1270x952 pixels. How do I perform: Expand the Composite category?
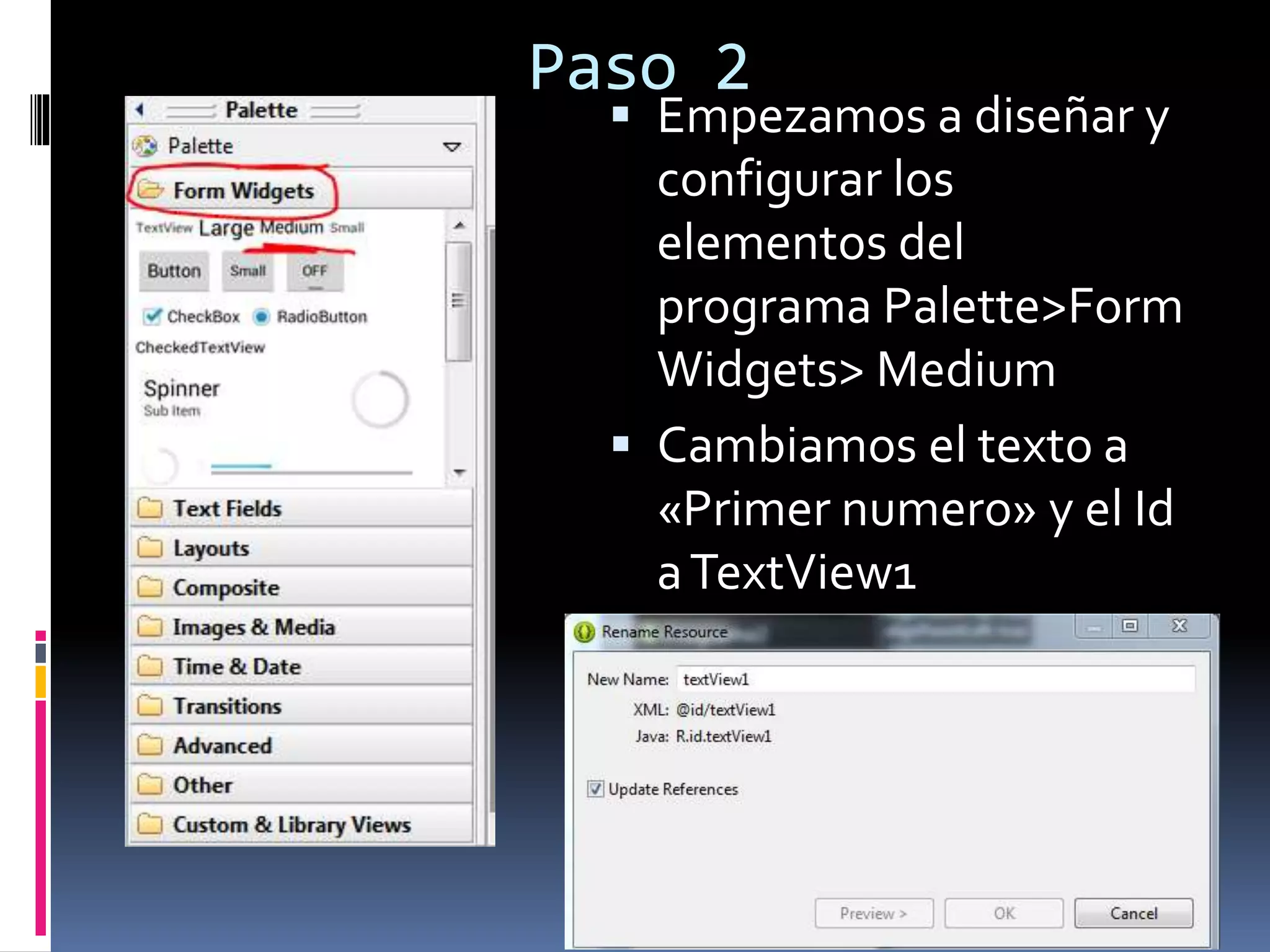pos(301,588)
